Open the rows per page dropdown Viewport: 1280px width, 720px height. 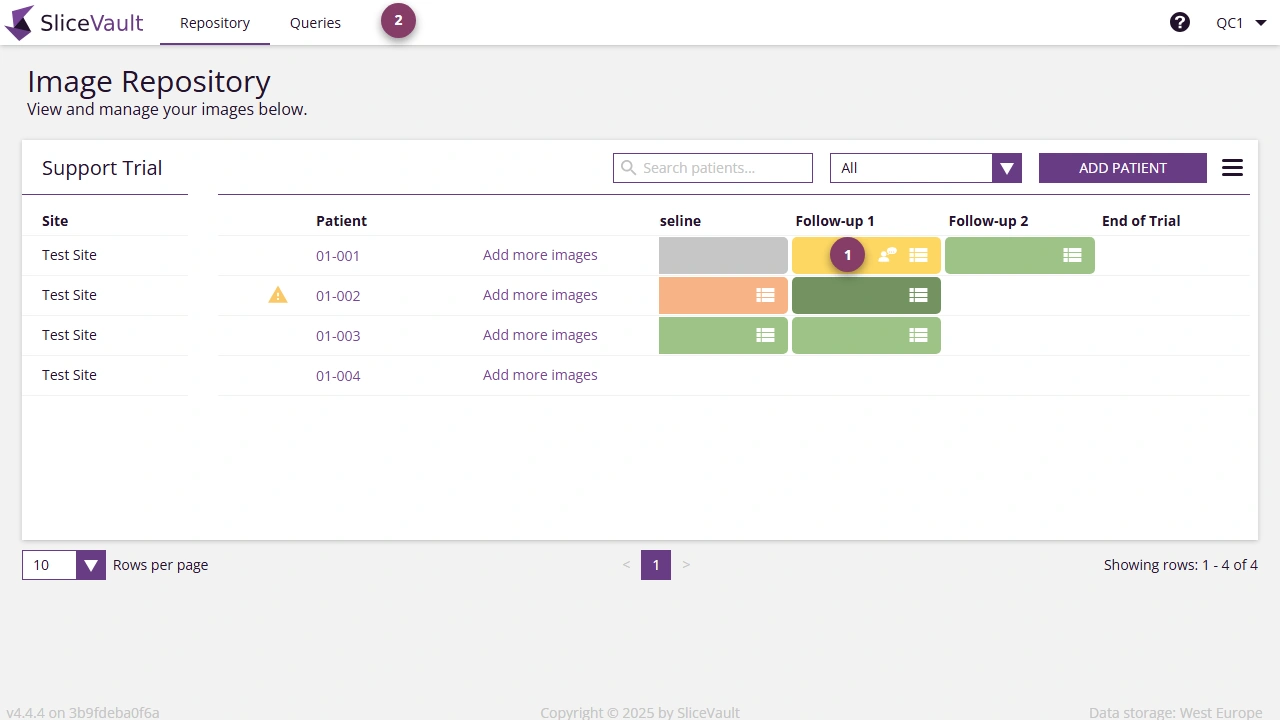(63, 565)
